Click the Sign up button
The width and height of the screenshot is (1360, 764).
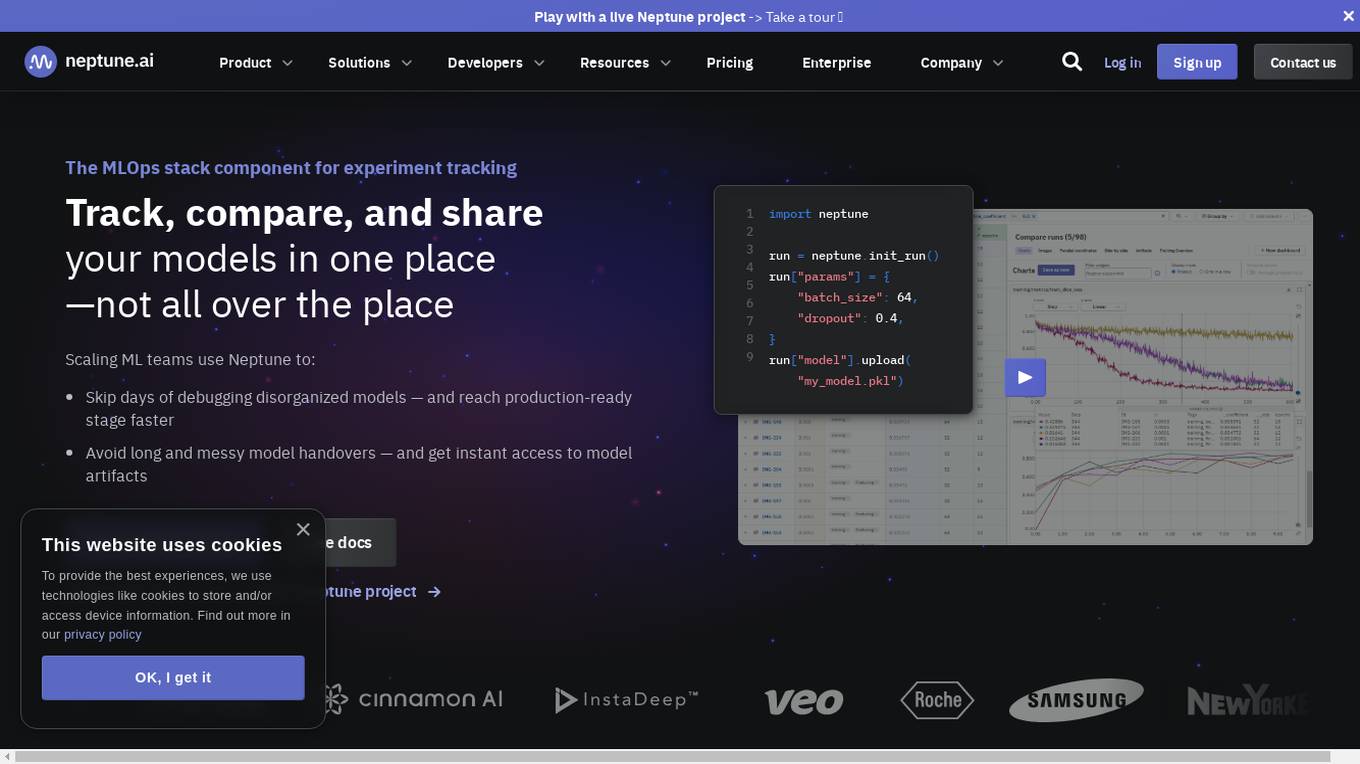coord(1197,62)
